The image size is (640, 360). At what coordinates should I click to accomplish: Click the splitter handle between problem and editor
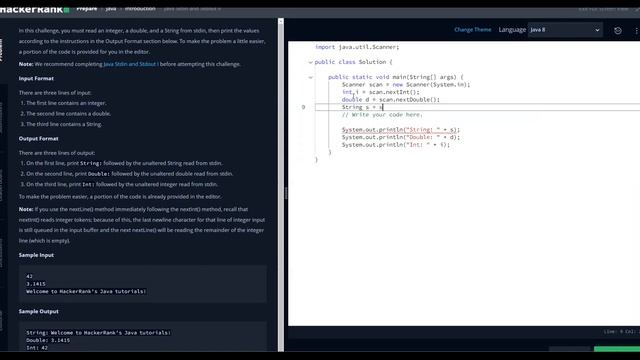pyautogui.click(x=286, y=193)
